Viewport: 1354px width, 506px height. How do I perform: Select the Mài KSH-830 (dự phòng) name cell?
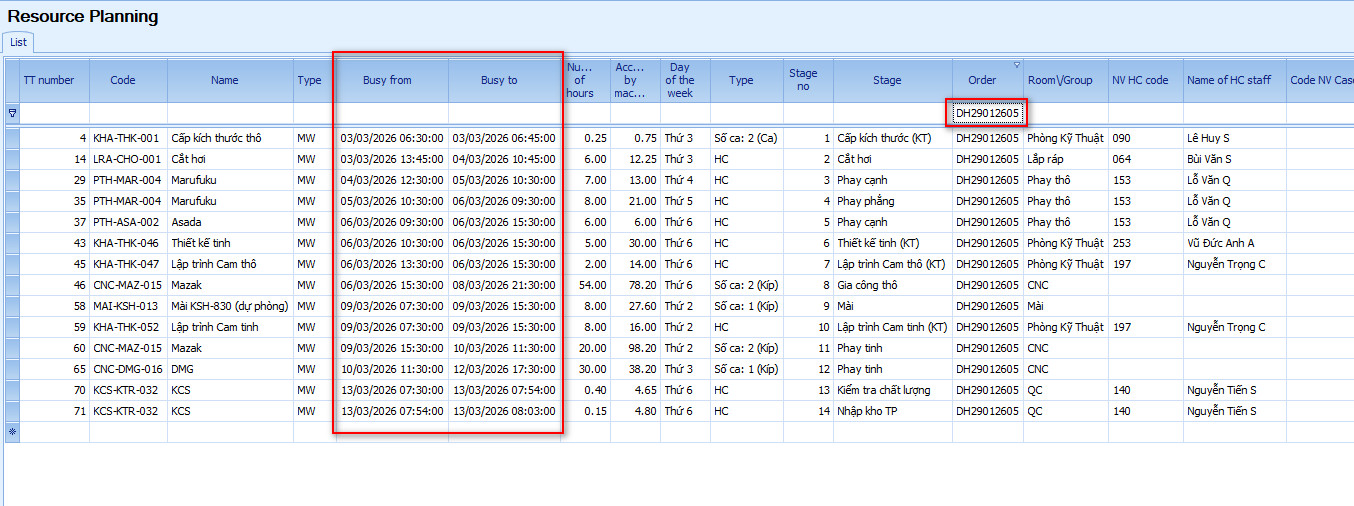coord(229,306)
